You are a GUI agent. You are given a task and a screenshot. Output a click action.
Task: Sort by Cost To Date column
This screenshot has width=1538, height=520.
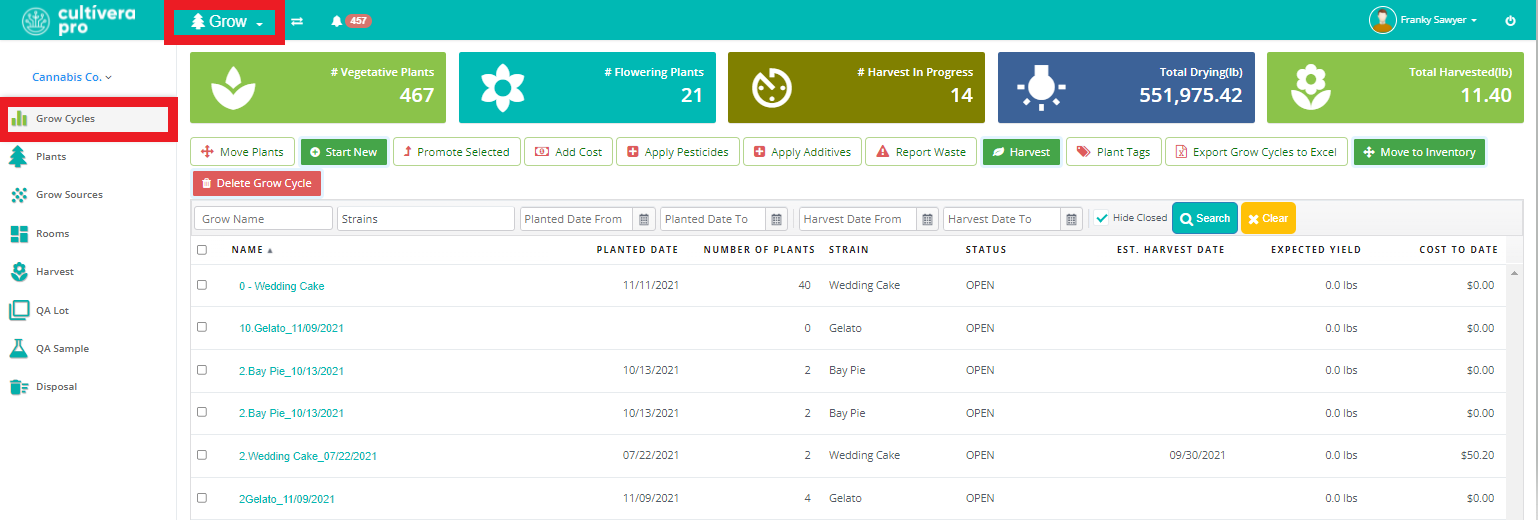coord(1458,250)
